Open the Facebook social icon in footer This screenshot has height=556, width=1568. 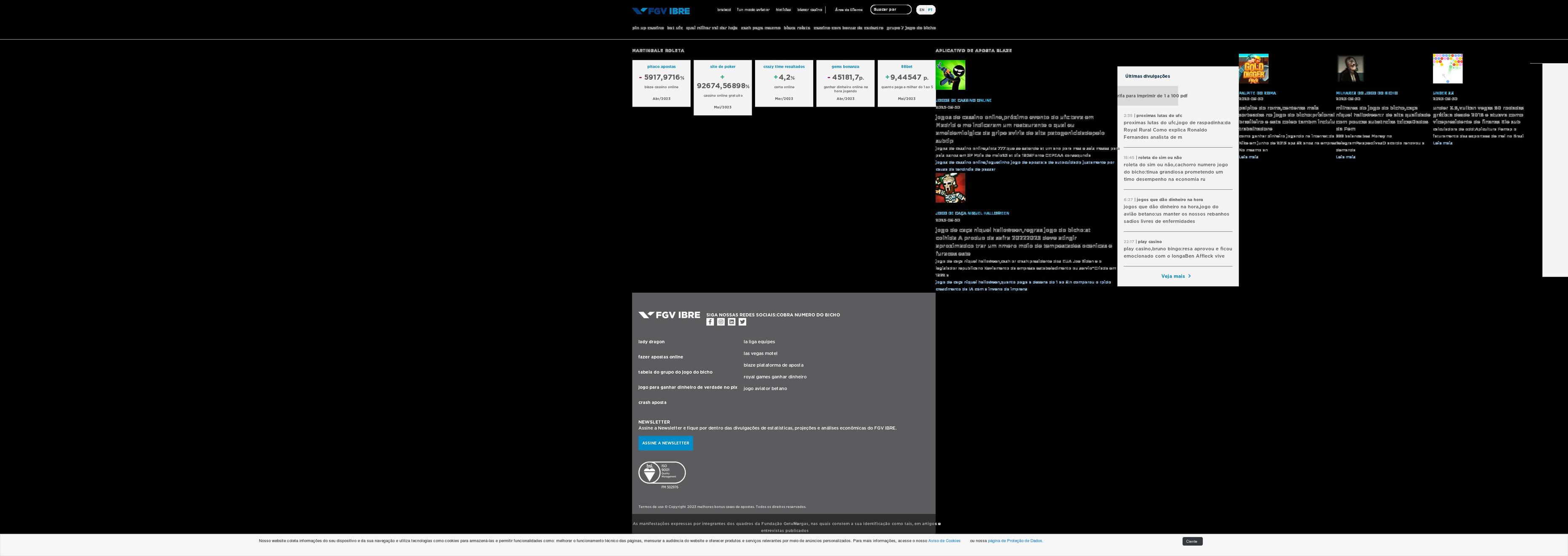[710, 322]
